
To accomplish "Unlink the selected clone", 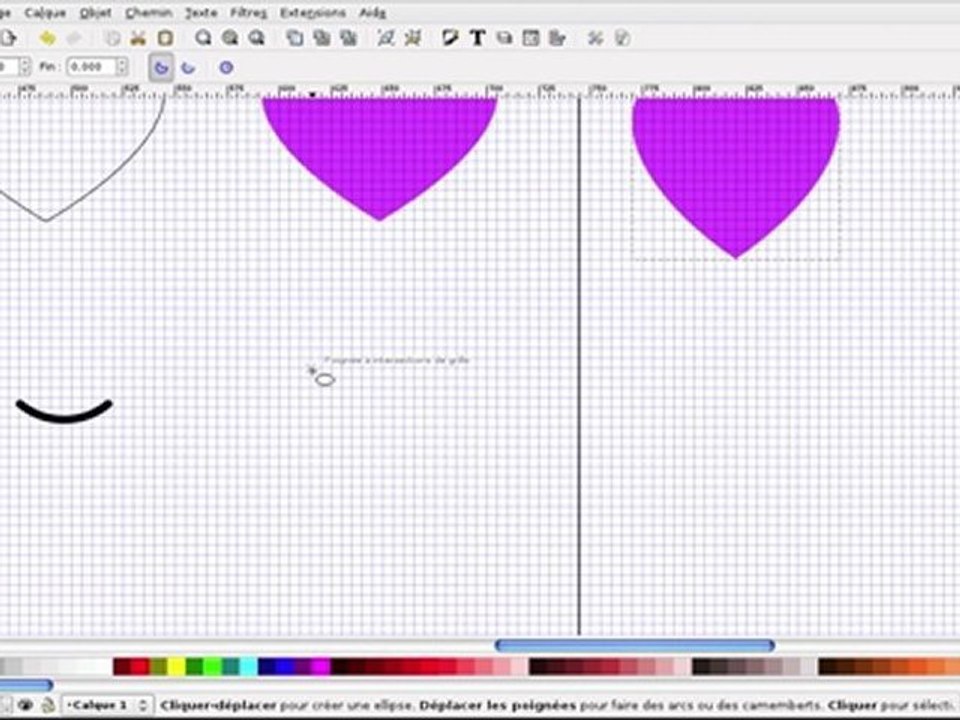I will (x=349, y=39).
